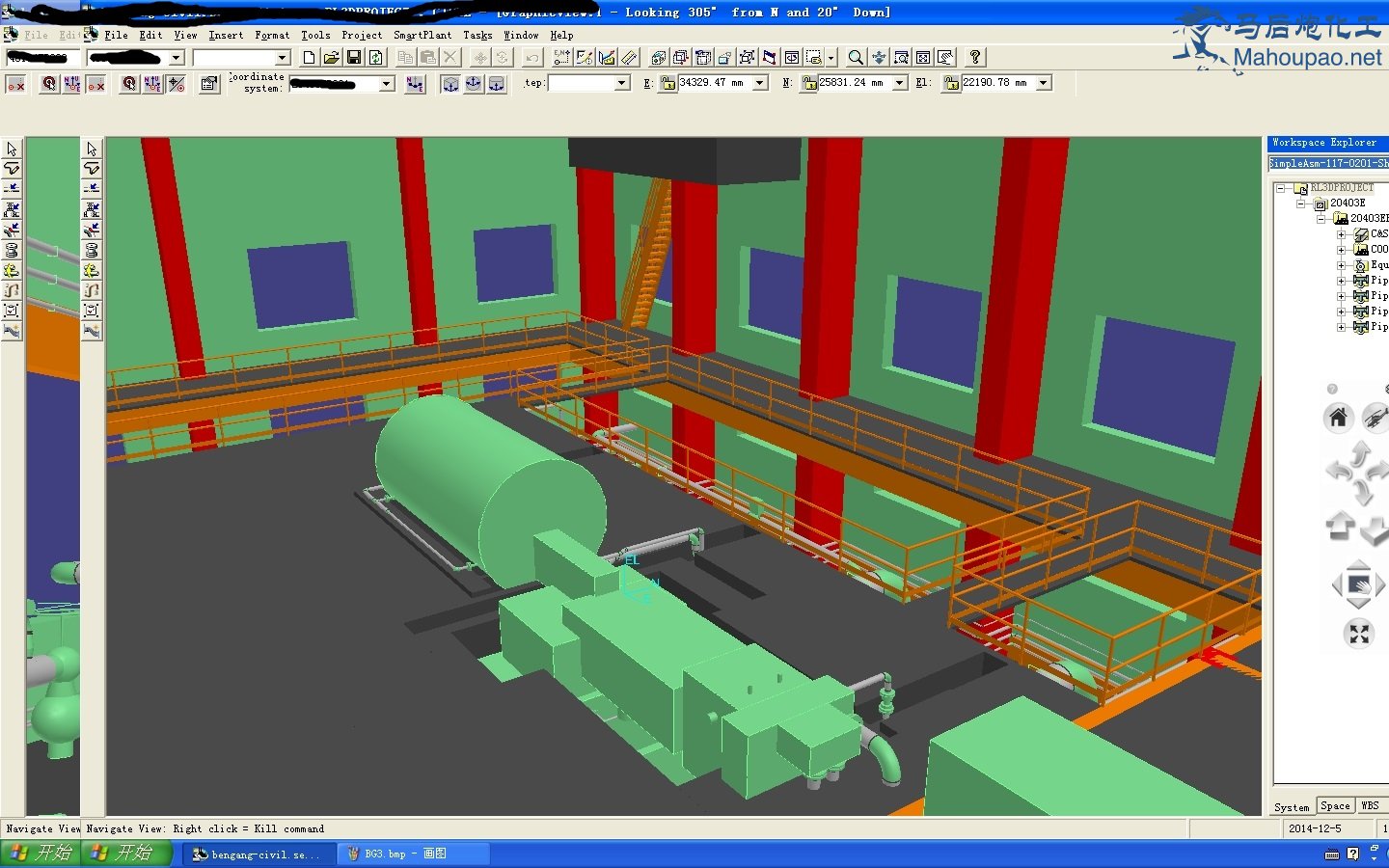Click the Open folder toolbar icon

tap(331, 58)
